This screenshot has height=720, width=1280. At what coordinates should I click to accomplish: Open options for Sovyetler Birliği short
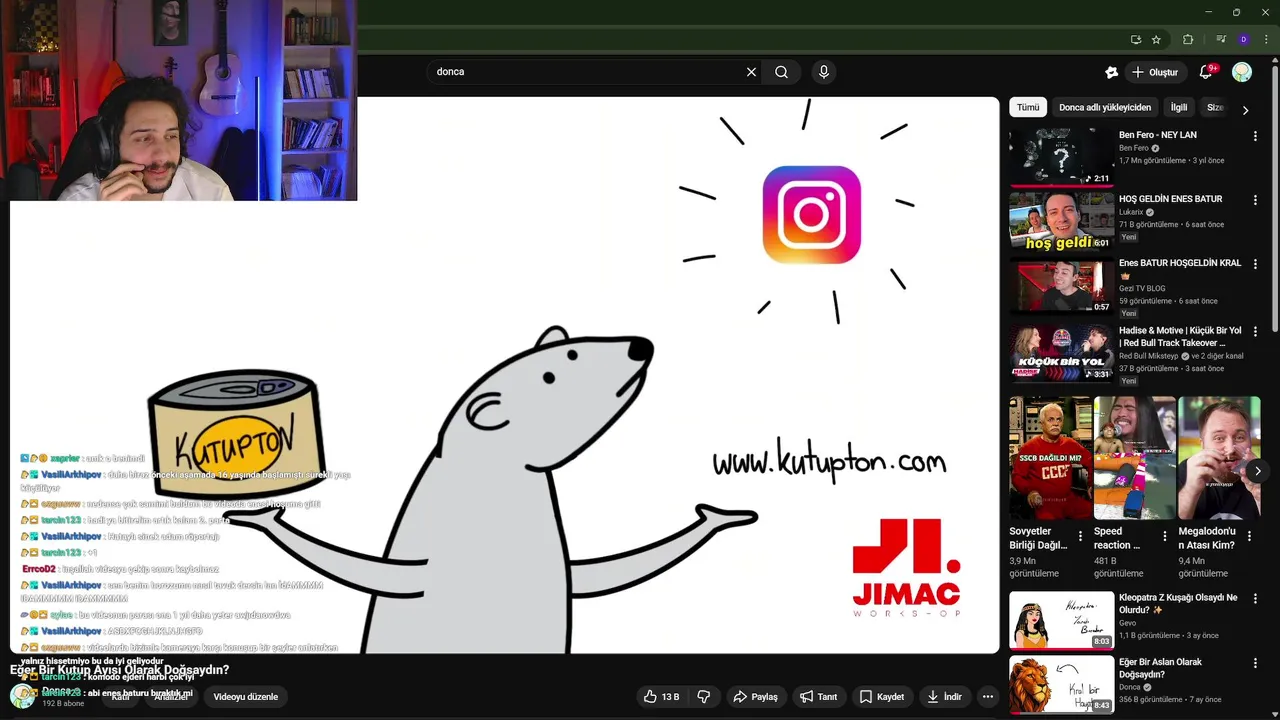click(1081, 537)
